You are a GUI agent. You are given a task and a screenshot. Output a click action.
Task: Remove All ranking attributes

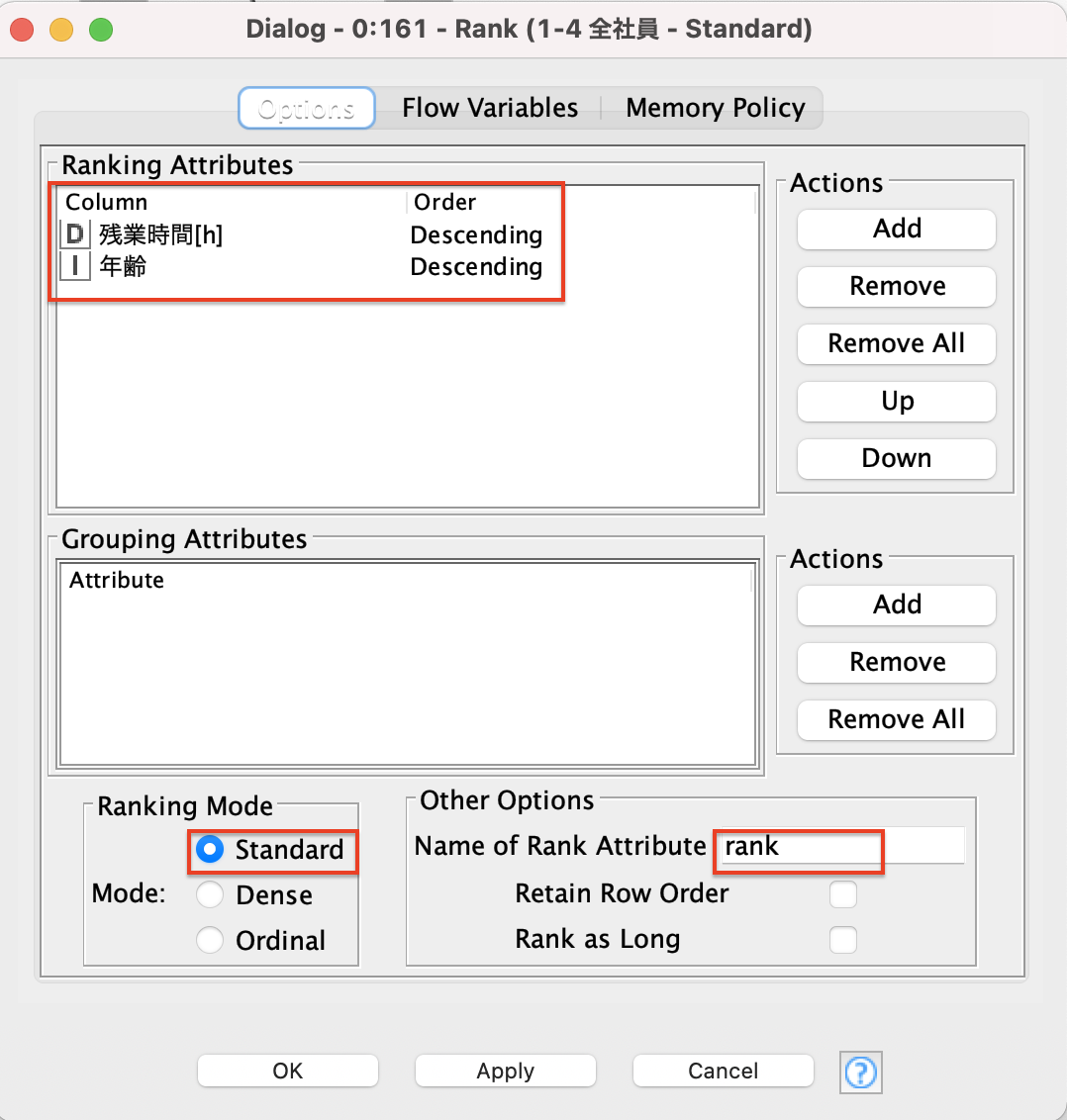point(897,343)
